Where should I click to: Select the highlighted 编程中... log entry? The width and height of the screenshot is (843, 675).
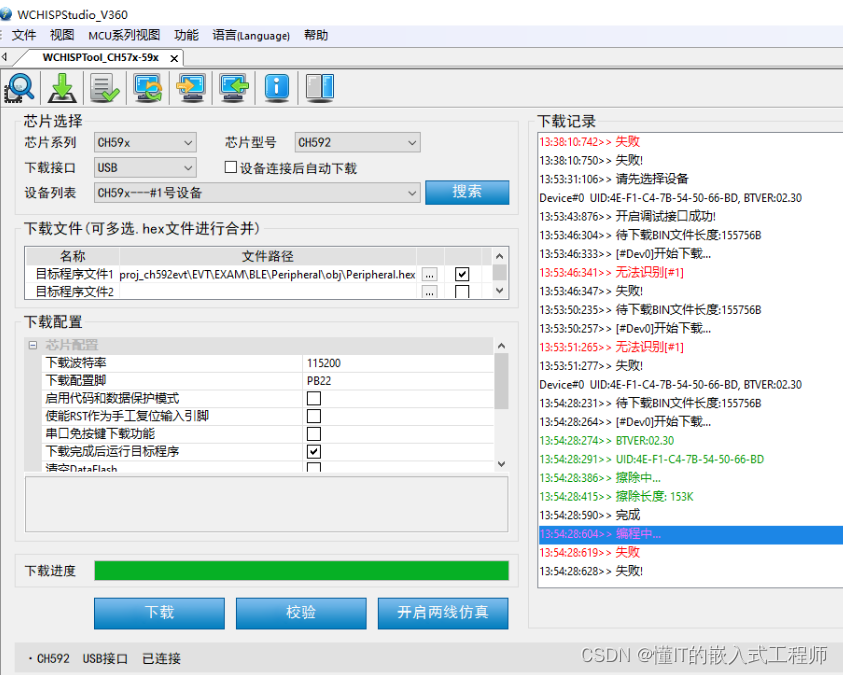[x=690, y=534]
